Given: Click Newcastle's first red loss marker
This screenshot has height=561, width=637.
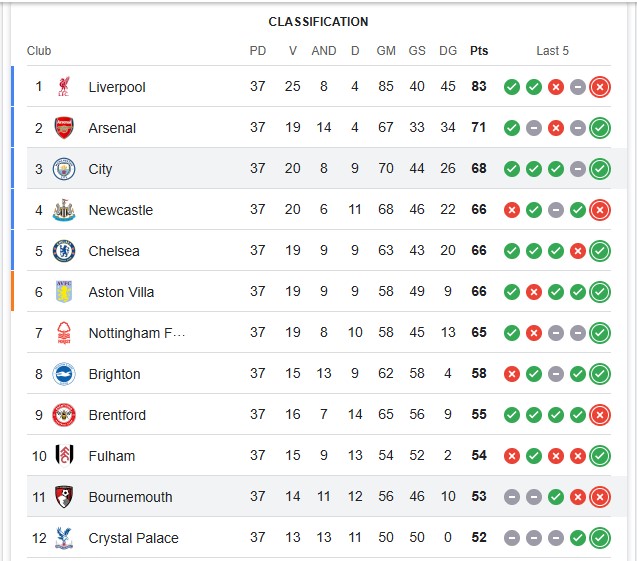Looking at the screenshot, I should (x=512, y=210).
